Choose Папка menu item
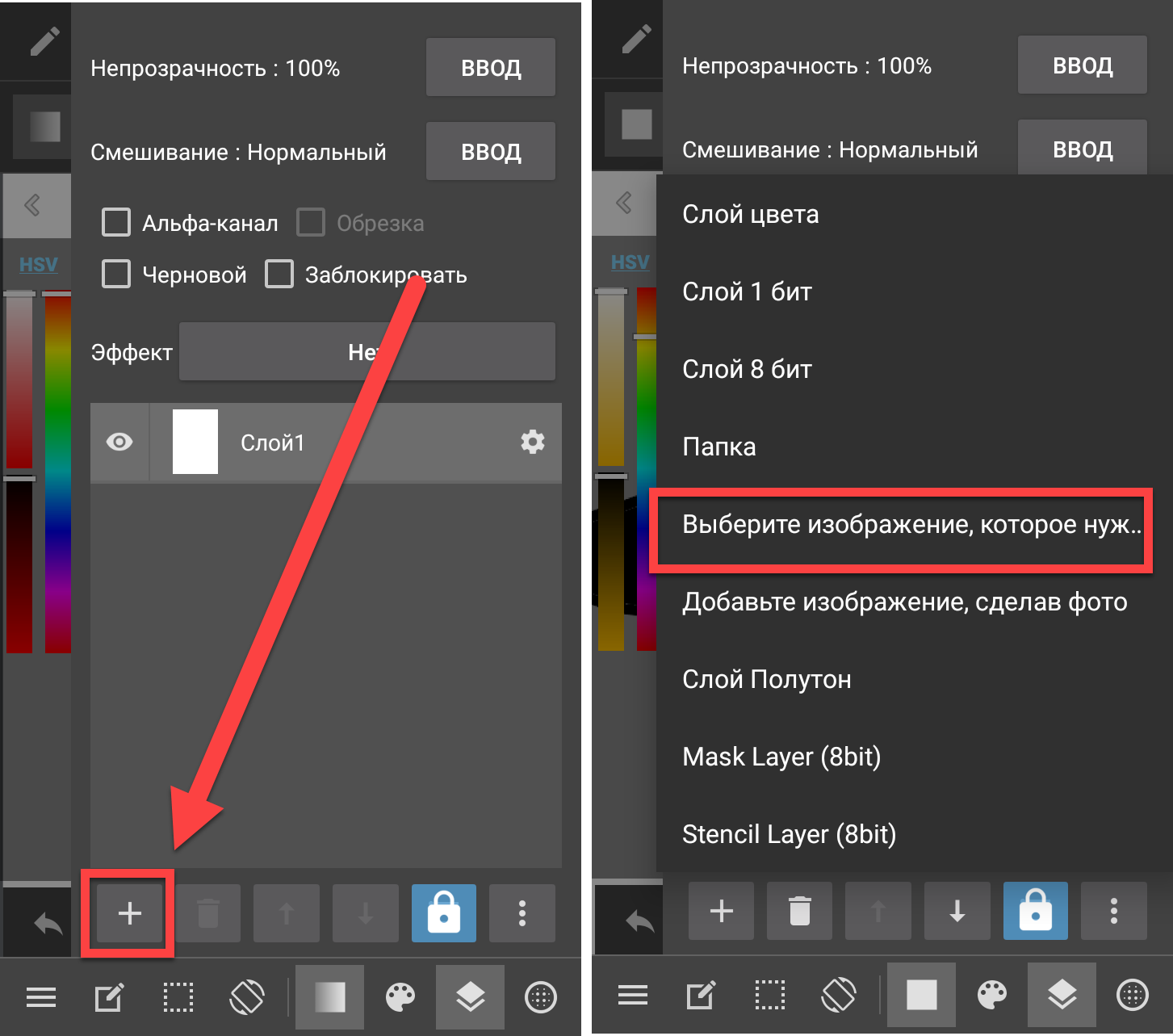 click(x=914, y=447)
